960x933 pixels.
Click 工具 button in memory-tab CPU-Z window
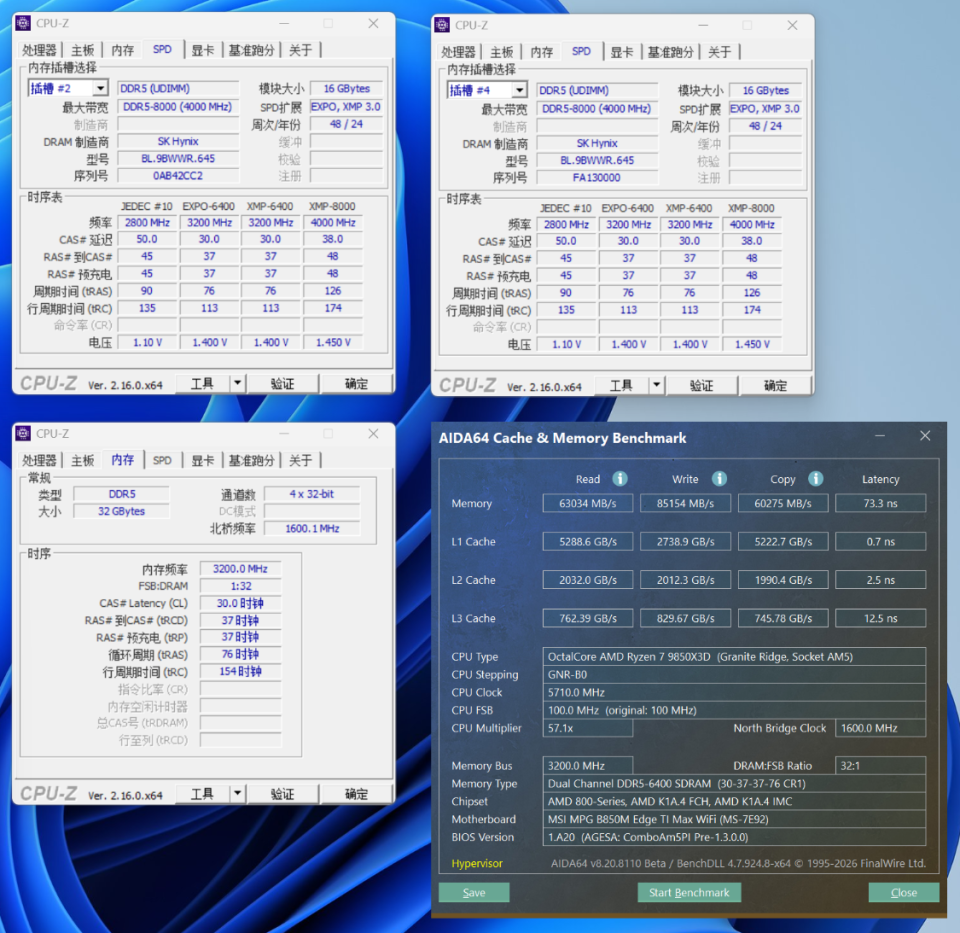tap(203, 794)
